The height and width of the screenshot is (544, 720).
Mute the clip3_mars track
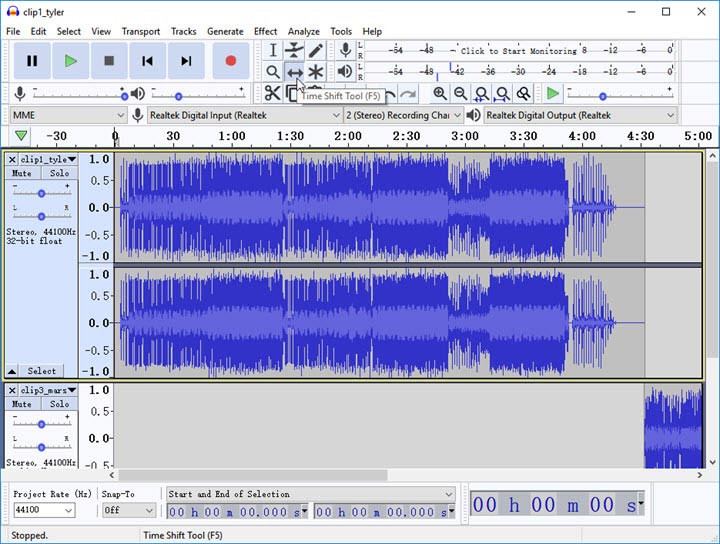[22, 404]
